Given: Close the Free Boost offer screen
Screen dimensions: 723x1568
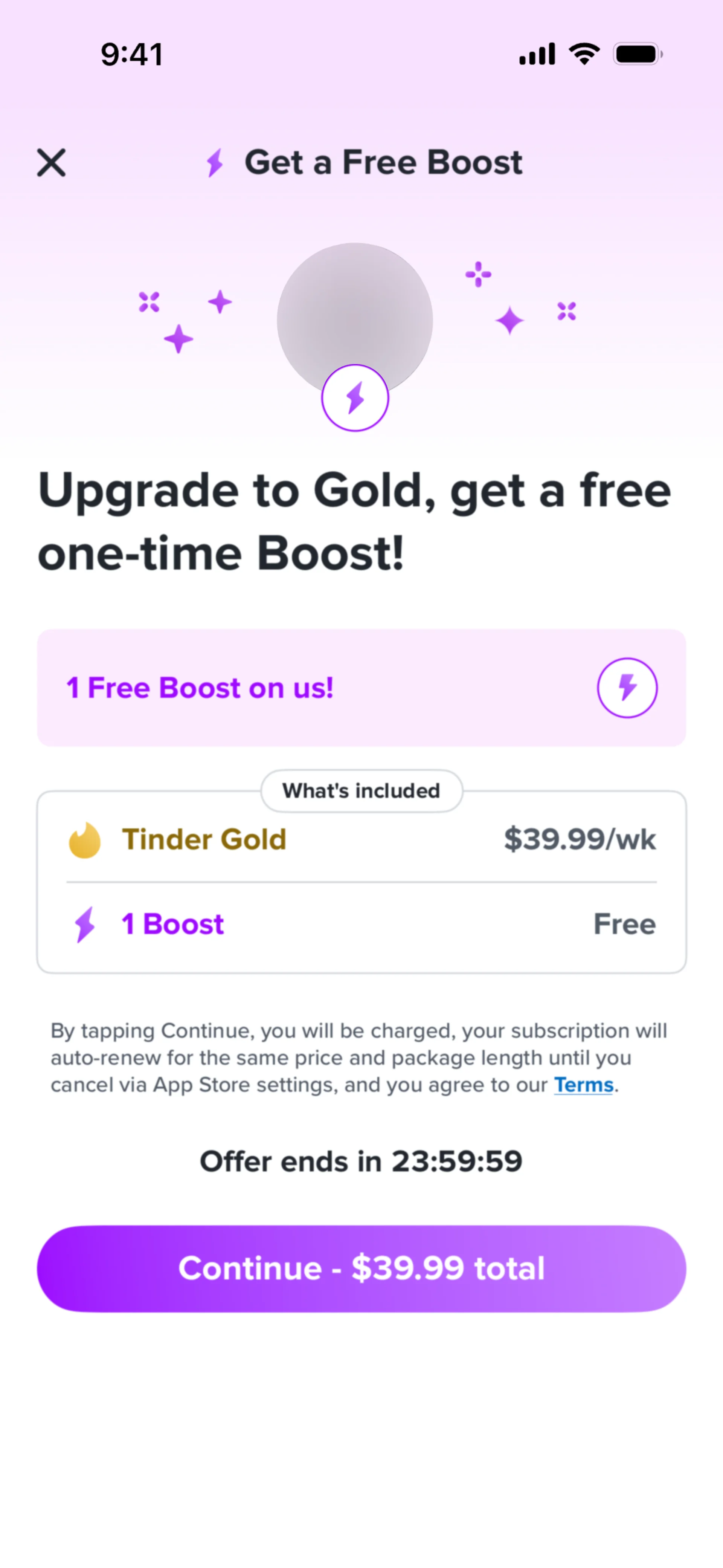Looking at the screenshot, I should click(x=51, y=162).
